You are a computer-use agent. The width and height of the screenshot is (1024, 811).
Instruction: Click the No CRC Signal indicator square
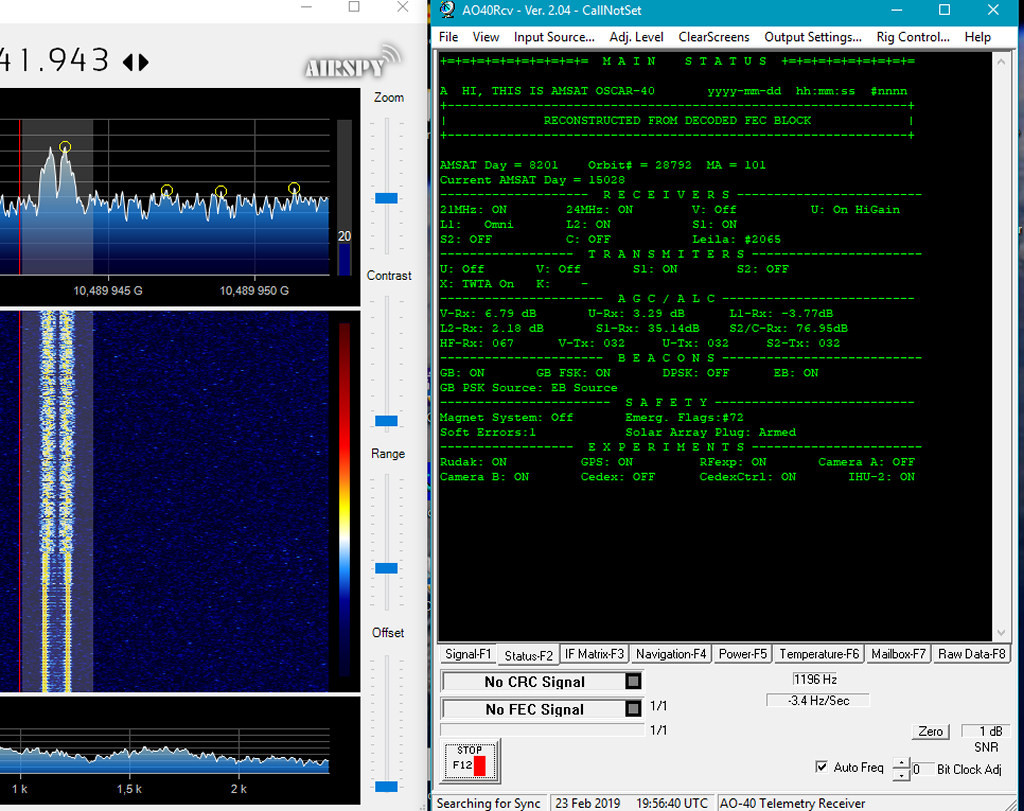633,682
